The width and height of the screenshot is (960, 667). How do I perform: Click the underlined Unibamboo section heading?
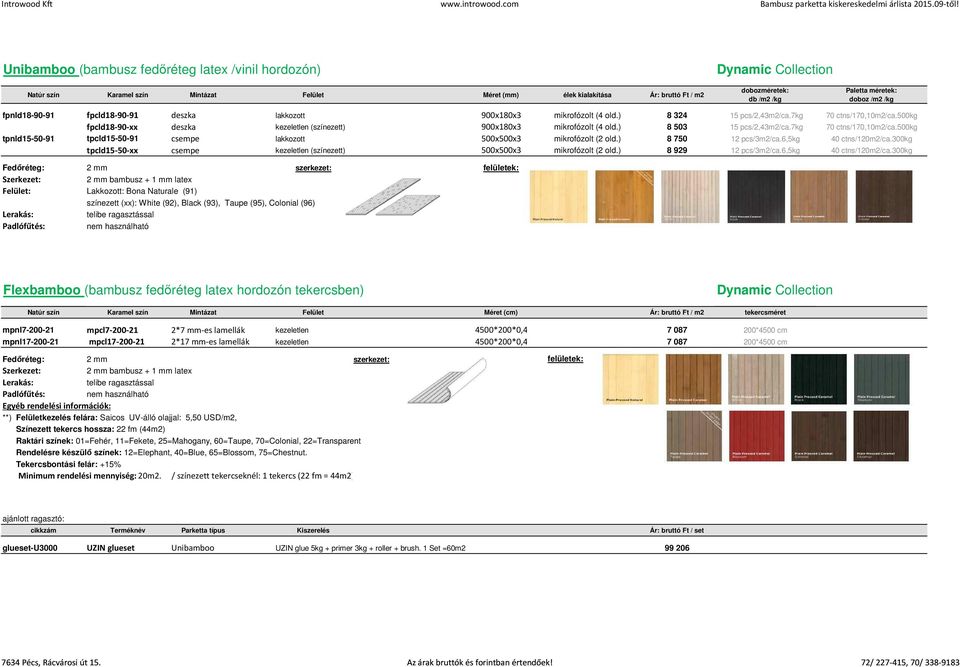pos(39,70)
